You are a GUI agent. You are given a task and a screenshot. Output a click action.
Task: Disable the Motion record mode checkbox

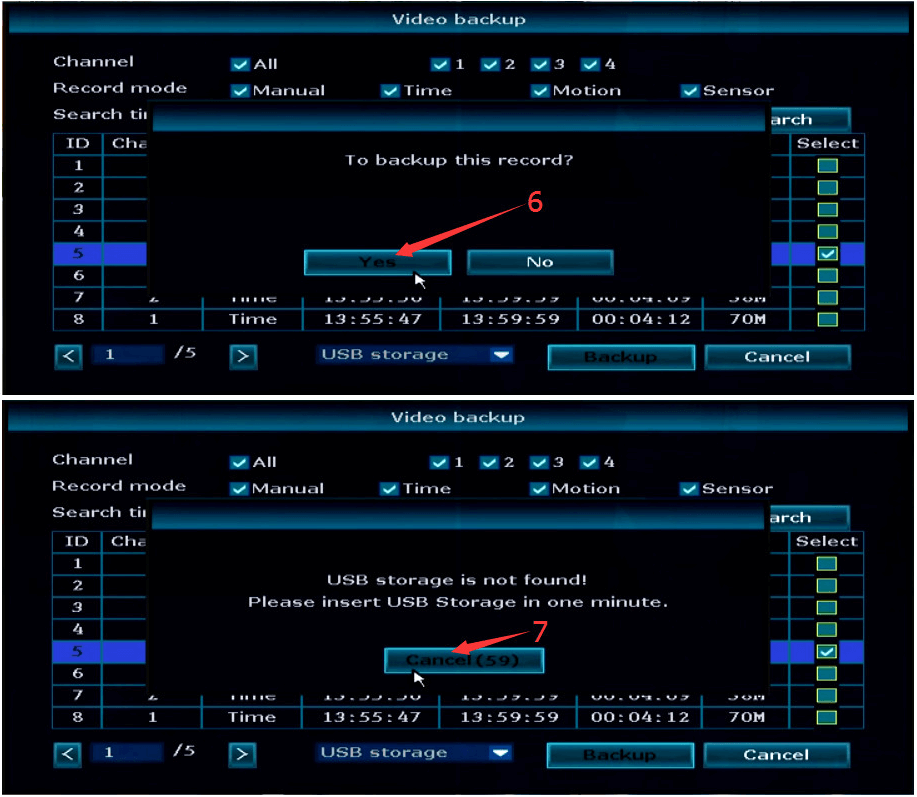click(x=538, y=90)
